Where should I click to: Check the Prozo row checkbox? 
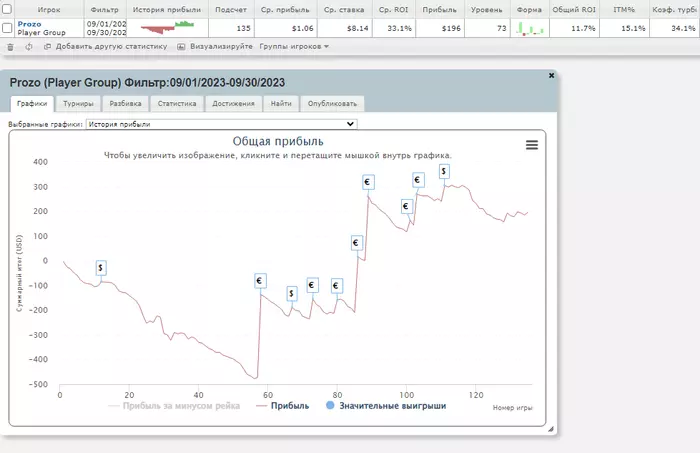coord(7,28)
